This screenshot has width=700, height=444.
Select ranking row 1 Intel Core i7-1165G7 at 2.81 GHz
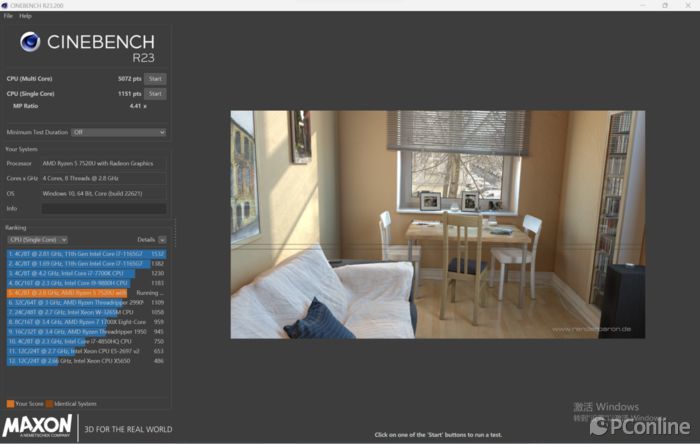click(x=86, y=253)
